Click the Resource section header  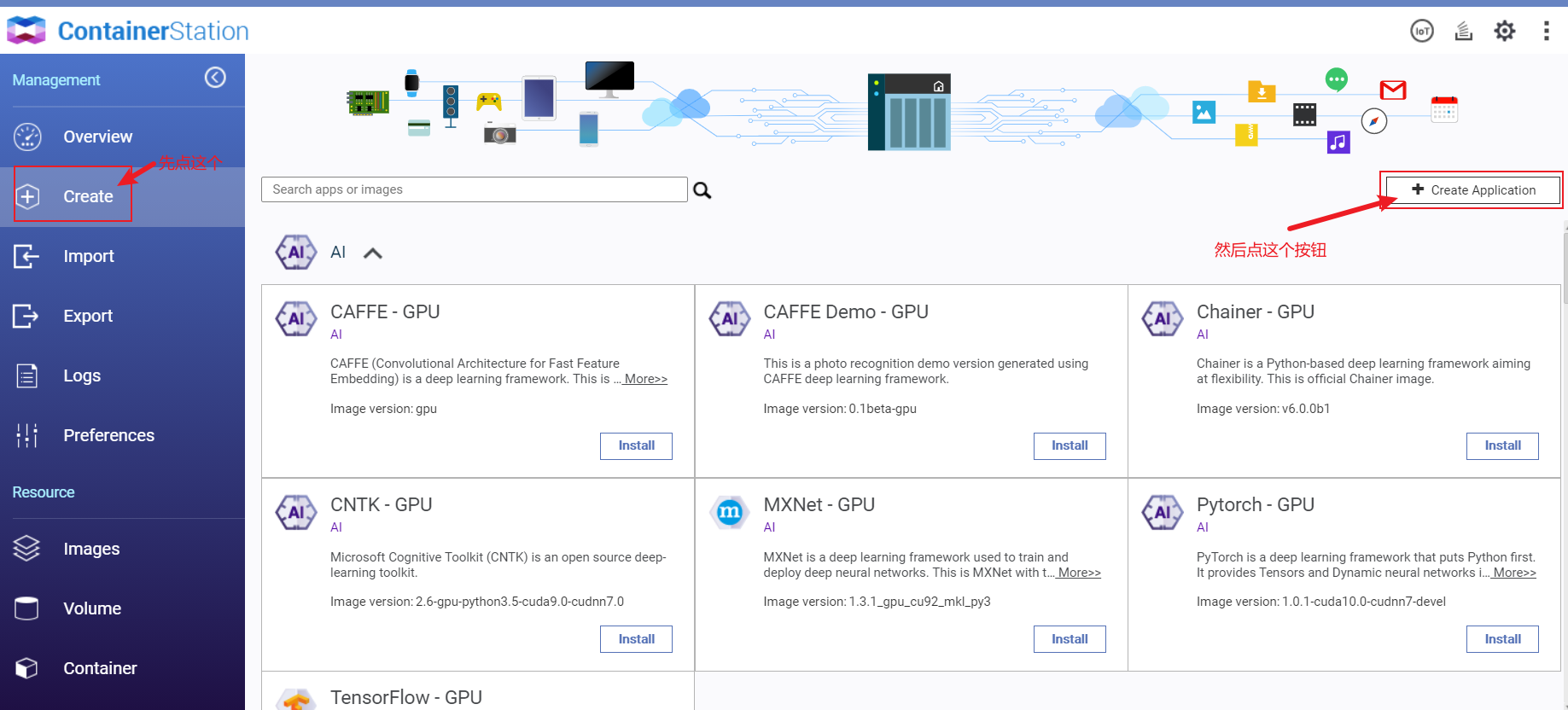(x=44, y=492)
